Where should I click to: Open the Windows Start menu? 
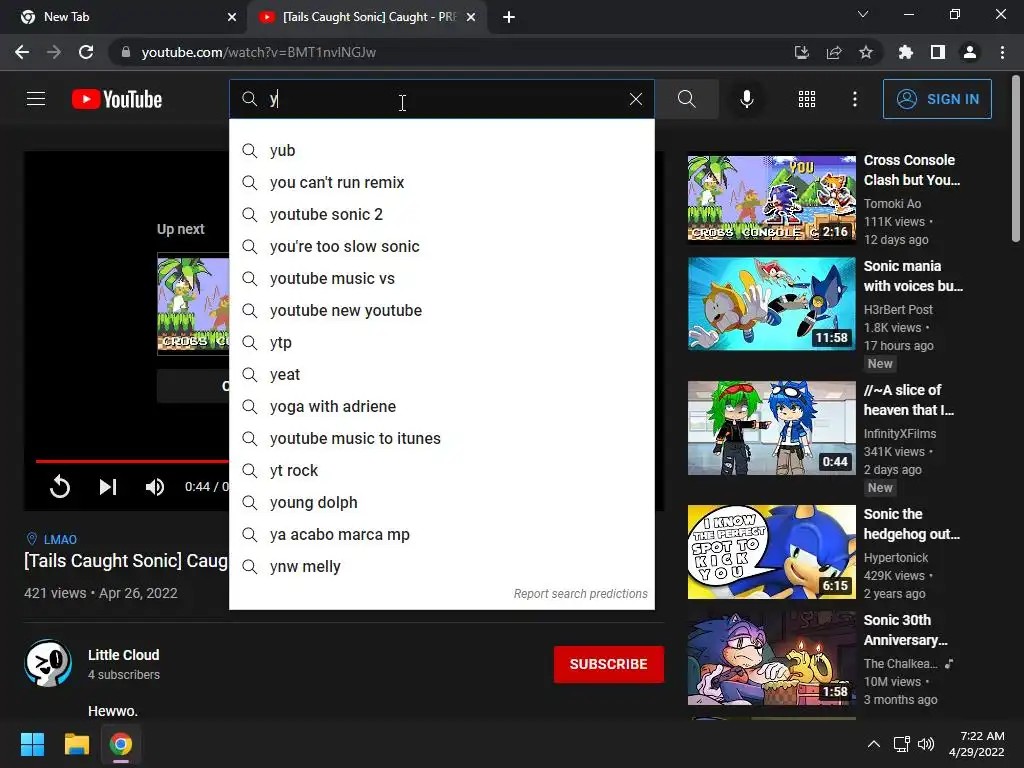coord(32,744)
